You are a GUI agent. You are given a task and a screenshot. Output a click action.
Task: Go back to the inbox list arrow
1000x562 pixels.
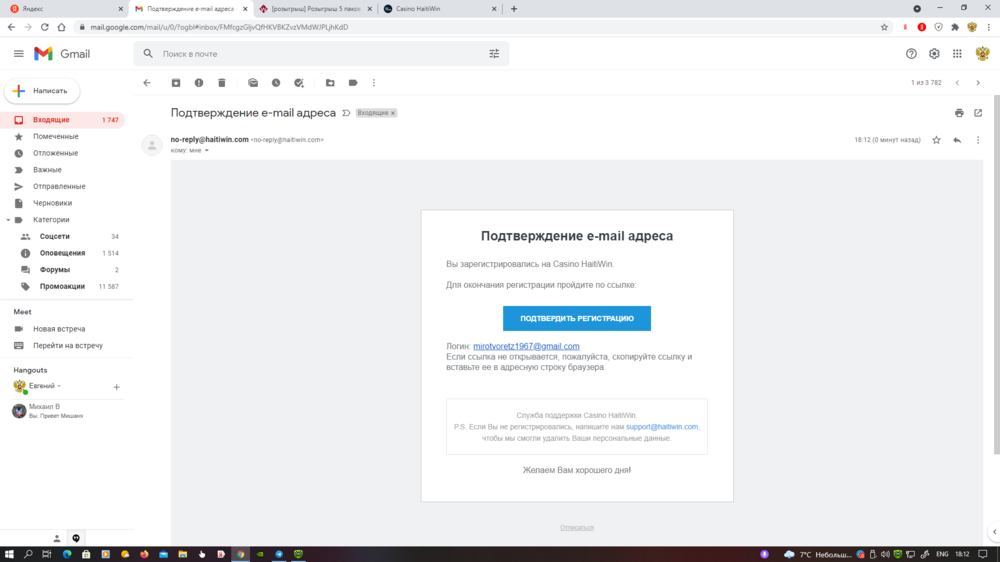point(147,83)
